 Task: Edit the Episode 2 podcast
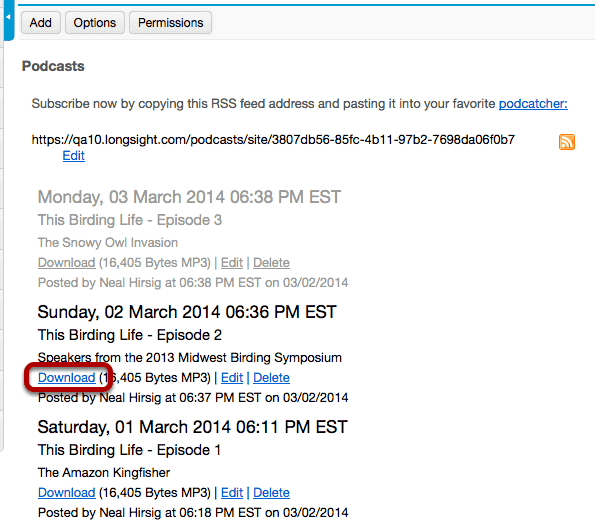point(231,377)
